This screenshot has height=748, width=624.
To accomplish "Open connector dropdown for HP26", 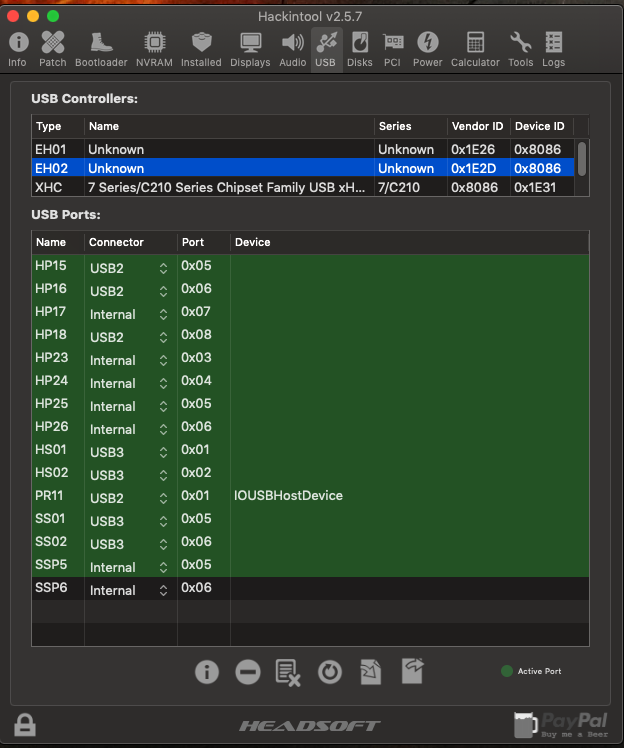I will click(x=129, y=429).
